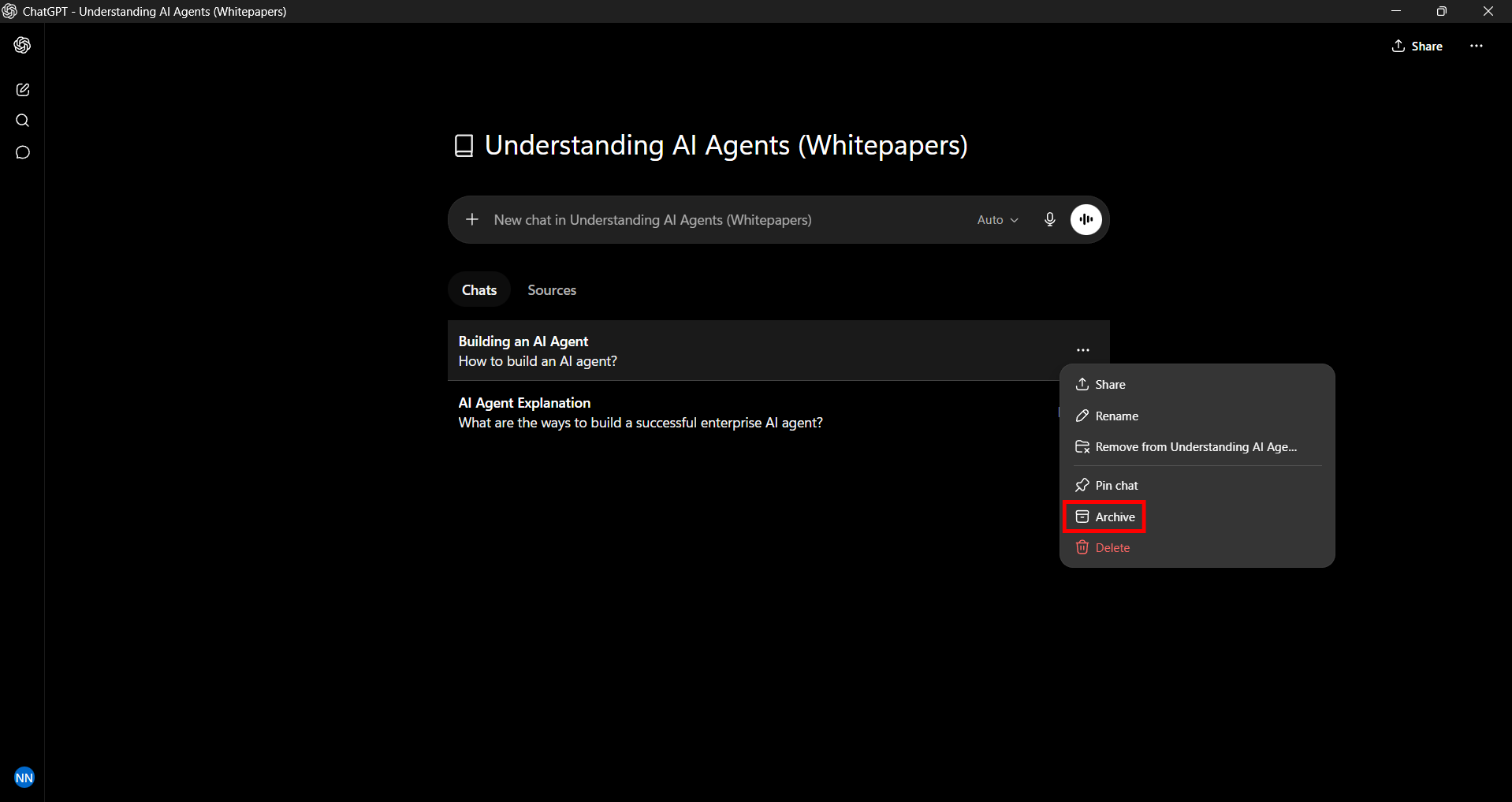This screenshot has height=802, width=1512.
Task: Open the top-right three-dot options menu
Action: 1477,47
